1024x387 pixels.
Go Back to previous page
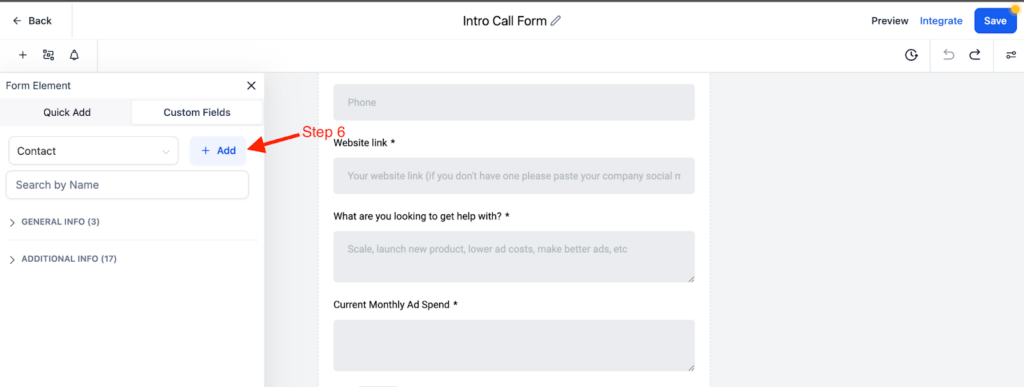32,21
